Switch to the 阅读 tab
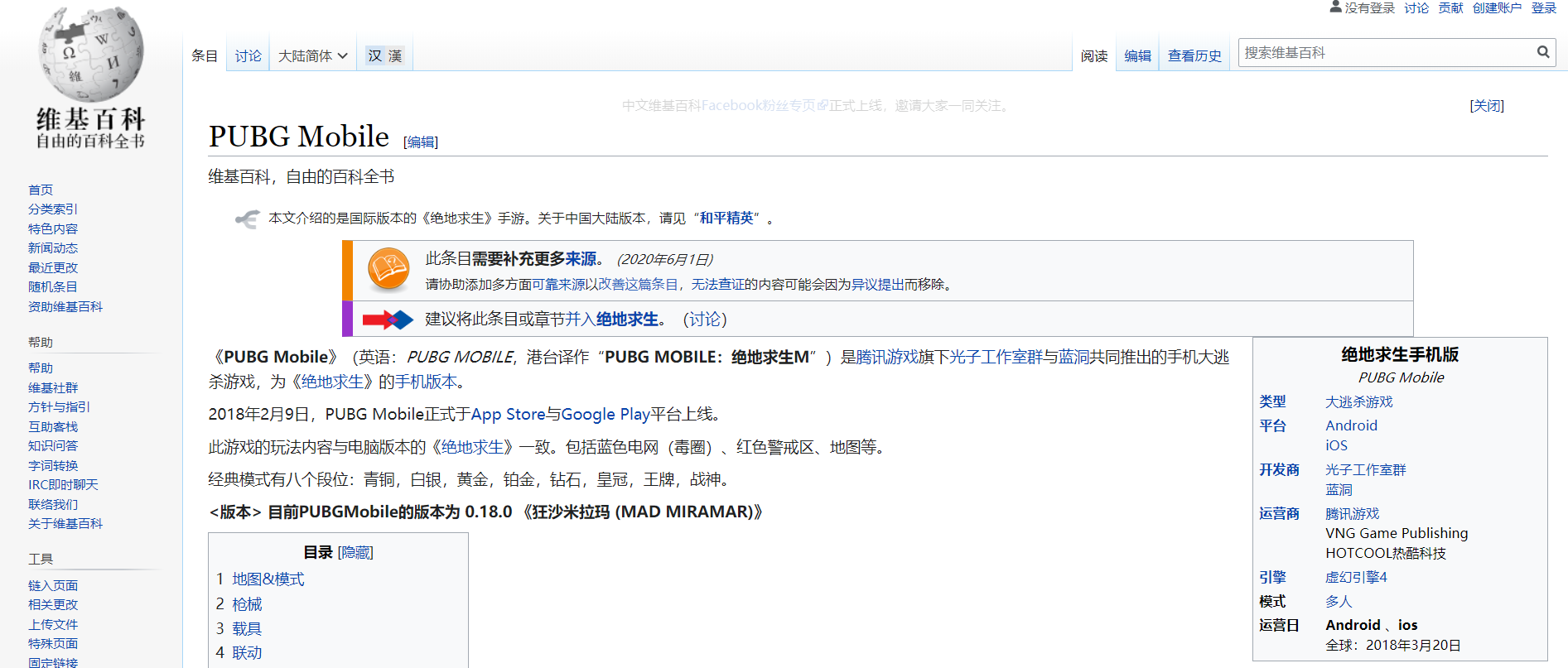 1094,55
